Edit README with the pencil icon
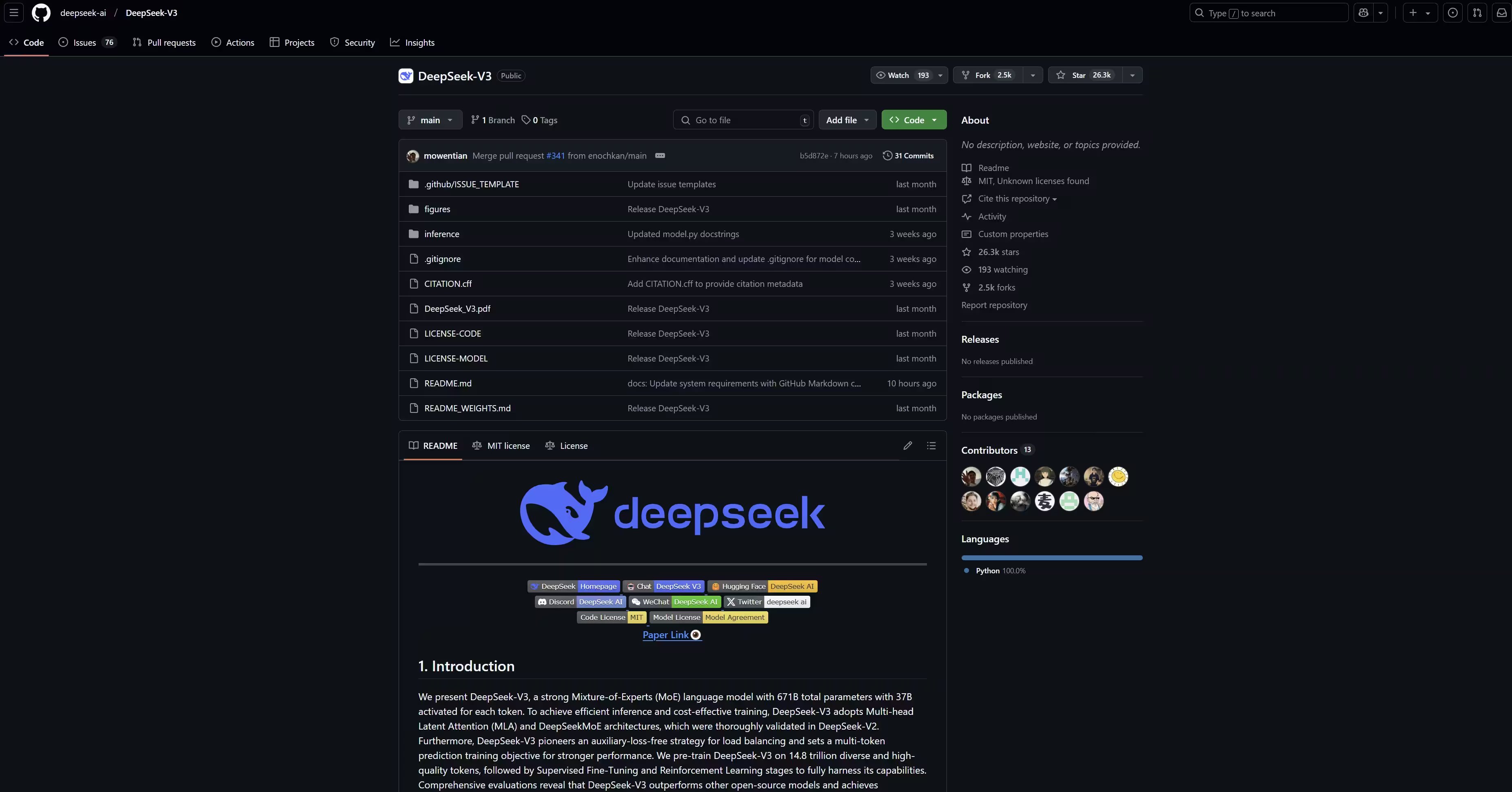1512x792 pixels. coord(907,446)
